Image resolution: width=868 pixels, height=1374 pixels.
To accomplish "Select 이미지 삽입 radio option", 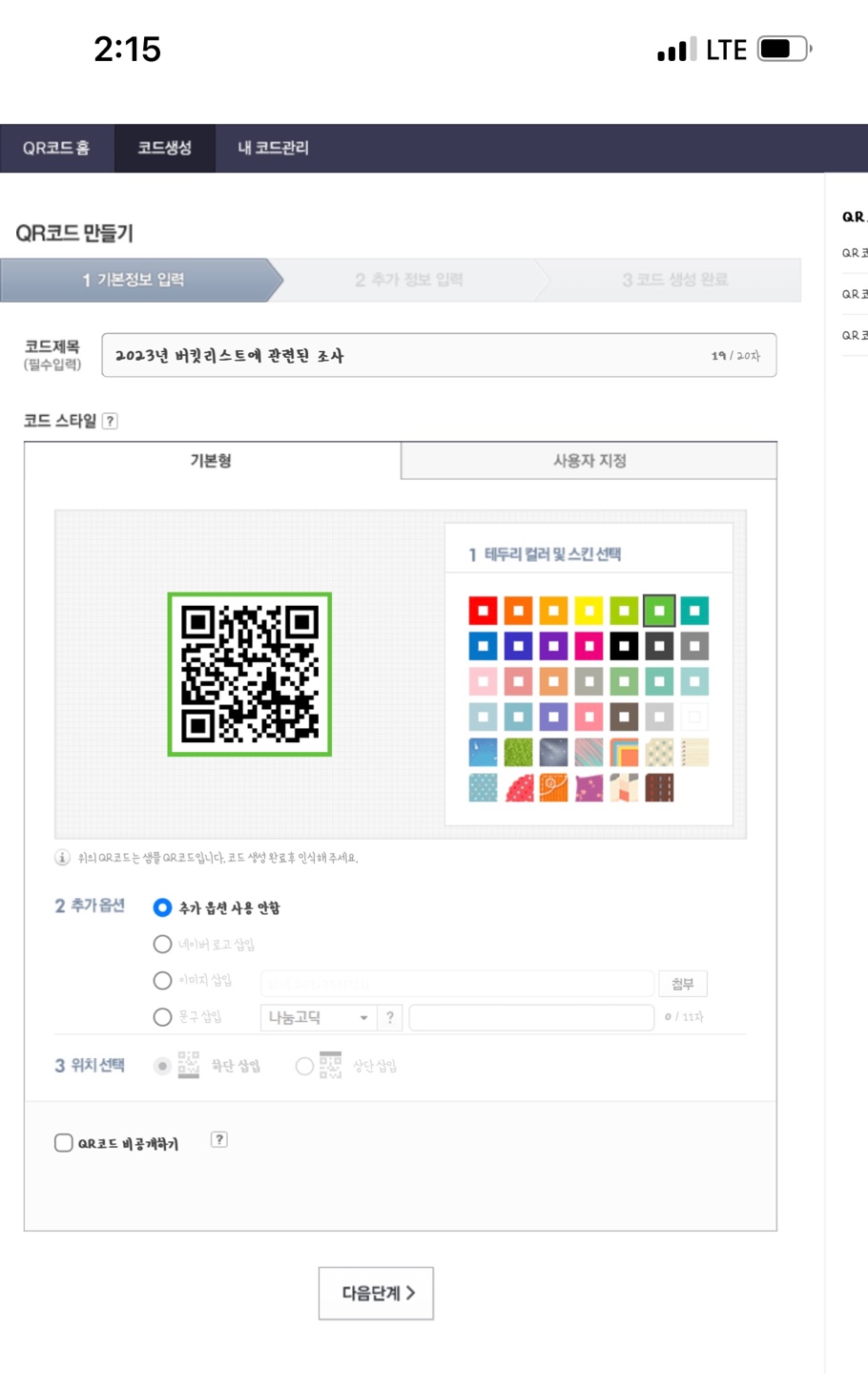I will [x=162, y=980].
